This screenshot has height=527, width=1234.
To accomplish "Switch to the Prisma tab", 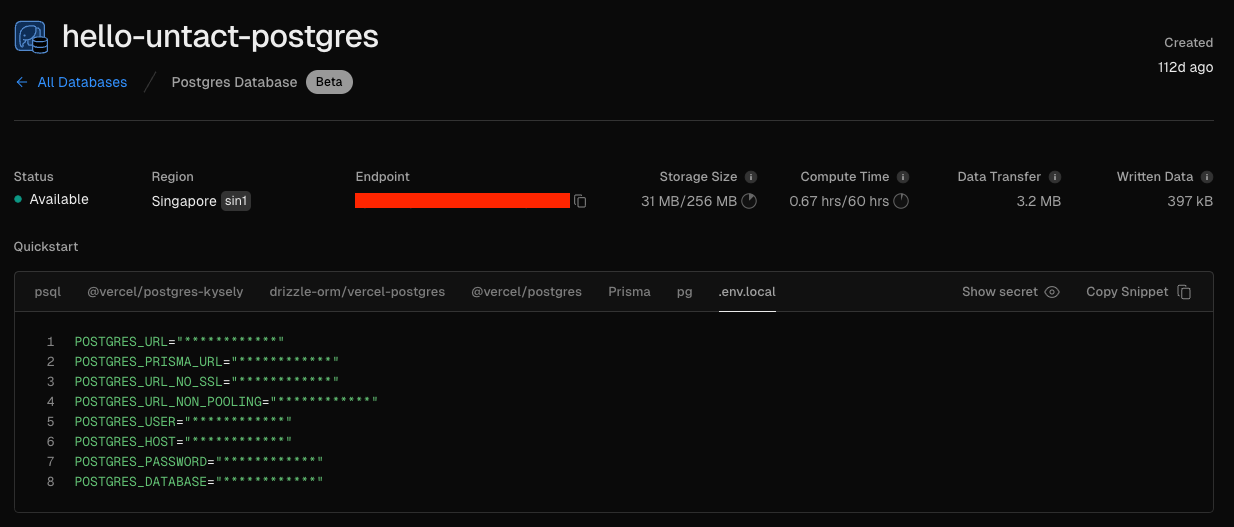I will (629, 292).
